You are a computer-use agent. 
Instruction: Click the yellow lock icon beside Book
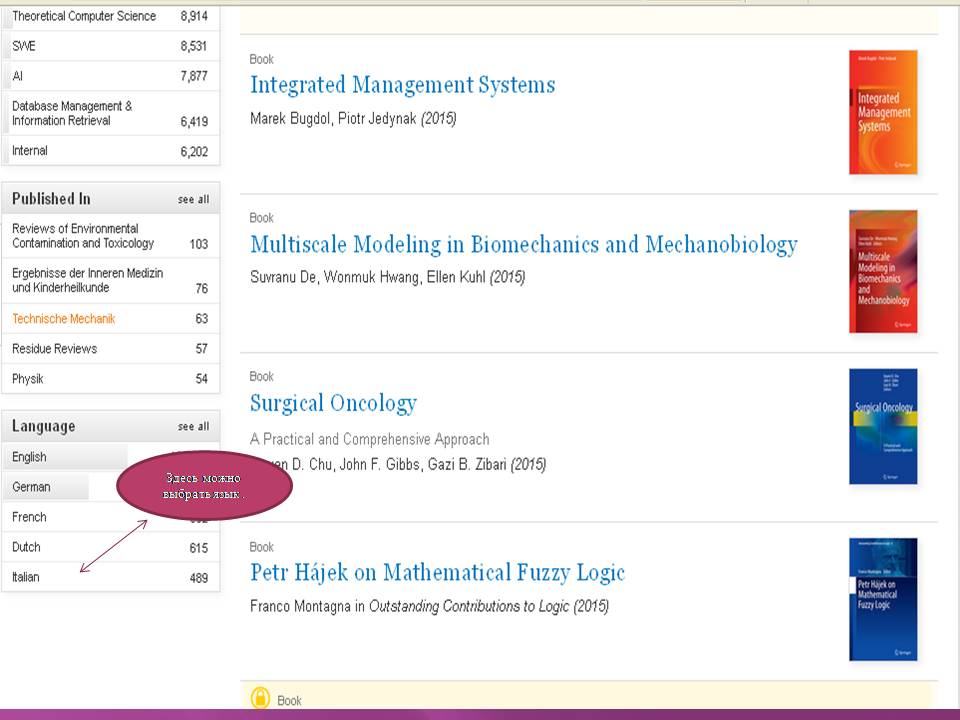point(260,698)
